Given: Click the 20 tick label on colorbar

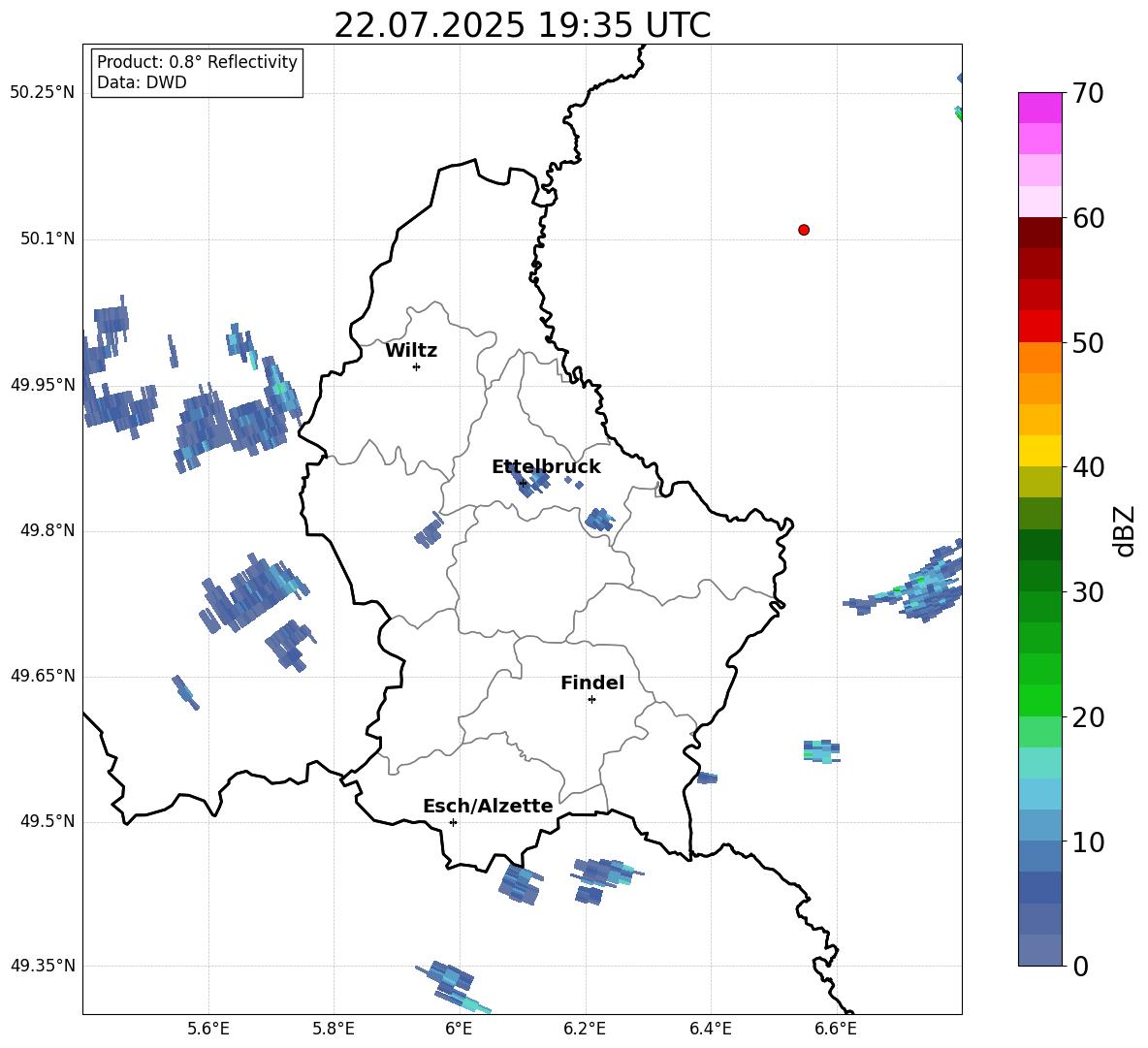Looking at the screenshot, I should (x=1088, y=717).
